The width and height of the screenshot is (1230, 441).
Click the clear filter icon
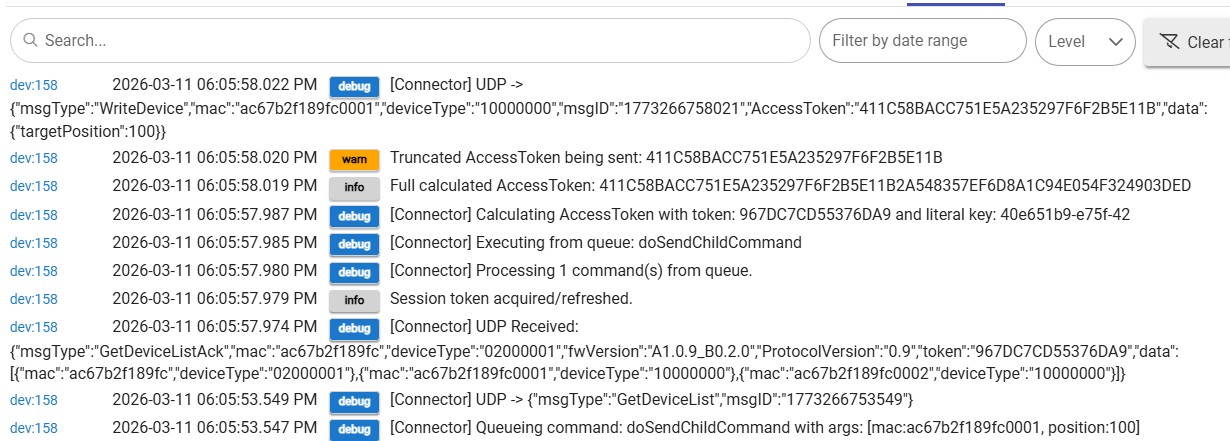[1168, 42]
